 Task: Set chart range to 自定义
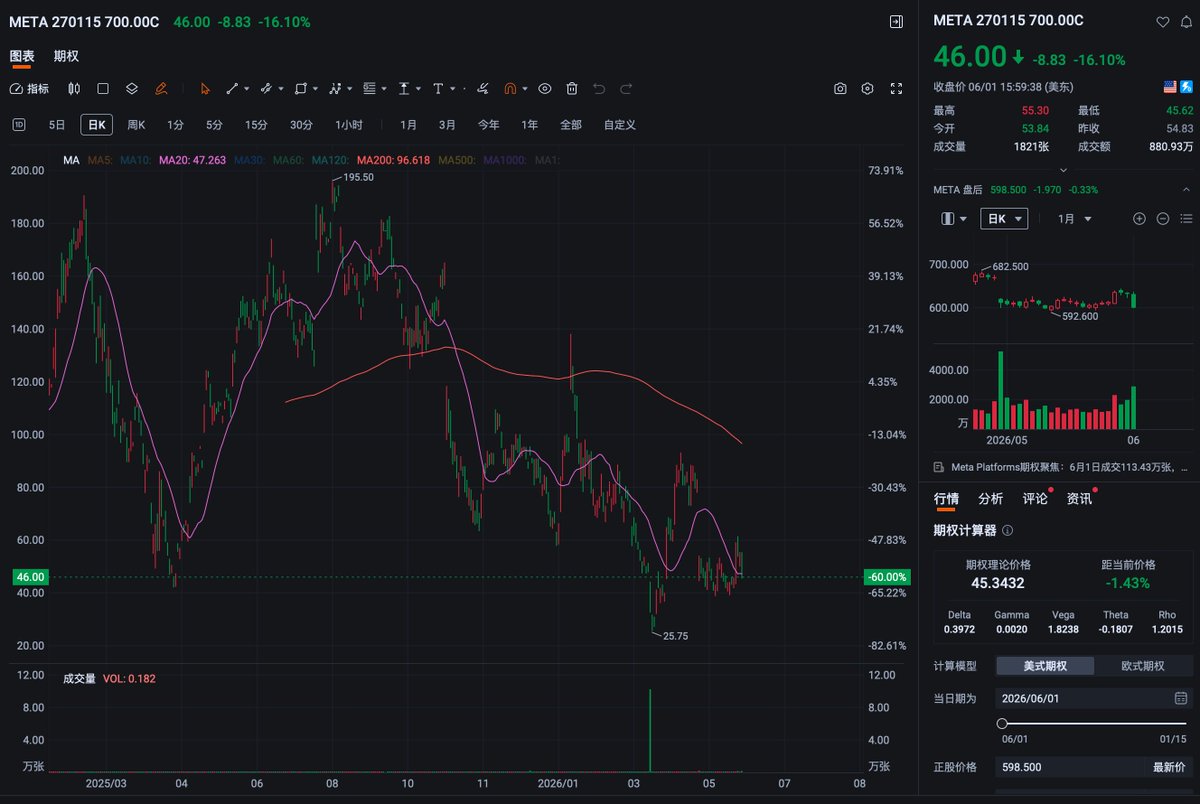[619, 125]
